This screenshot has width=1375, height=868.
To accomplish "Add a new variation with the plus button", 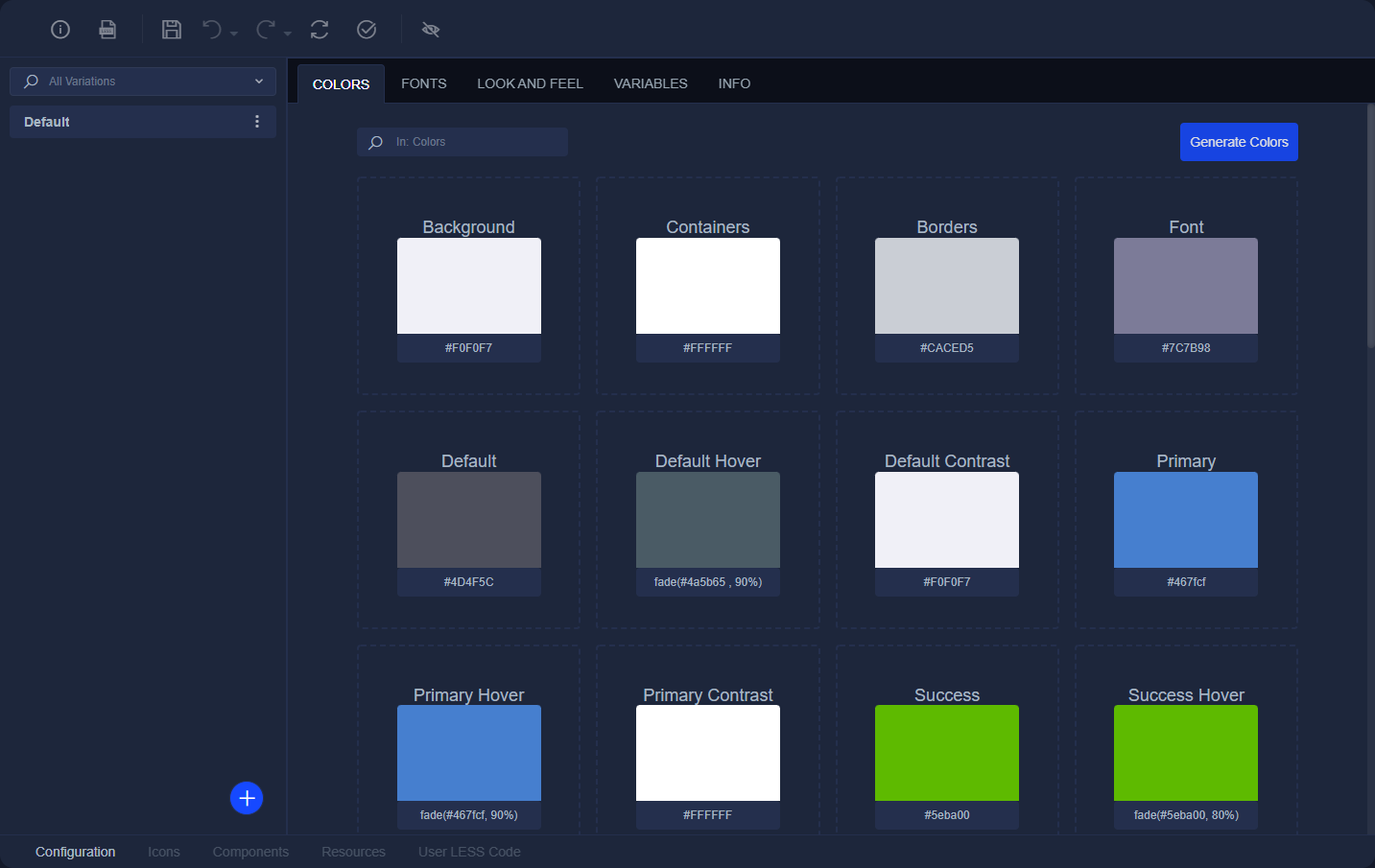I will (x=247, y=798).
